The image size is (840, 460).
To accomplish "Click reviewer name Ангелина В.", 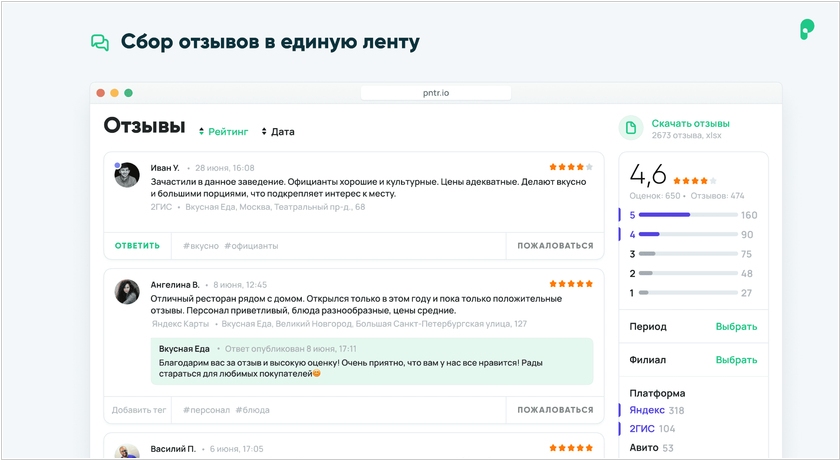I will (175, 285).
